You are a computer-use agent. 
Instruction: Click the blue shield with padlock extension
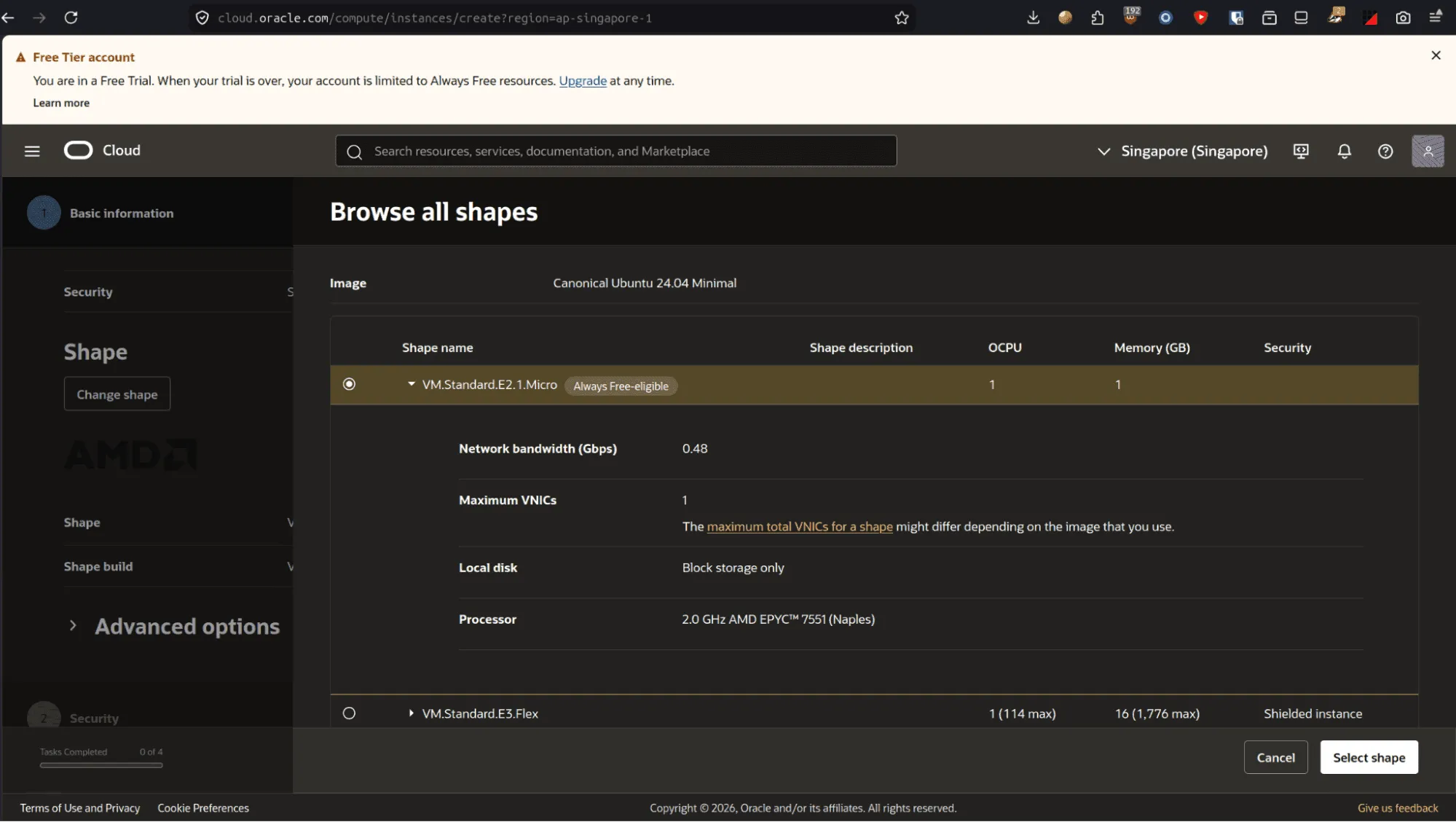pos(1236,17)
